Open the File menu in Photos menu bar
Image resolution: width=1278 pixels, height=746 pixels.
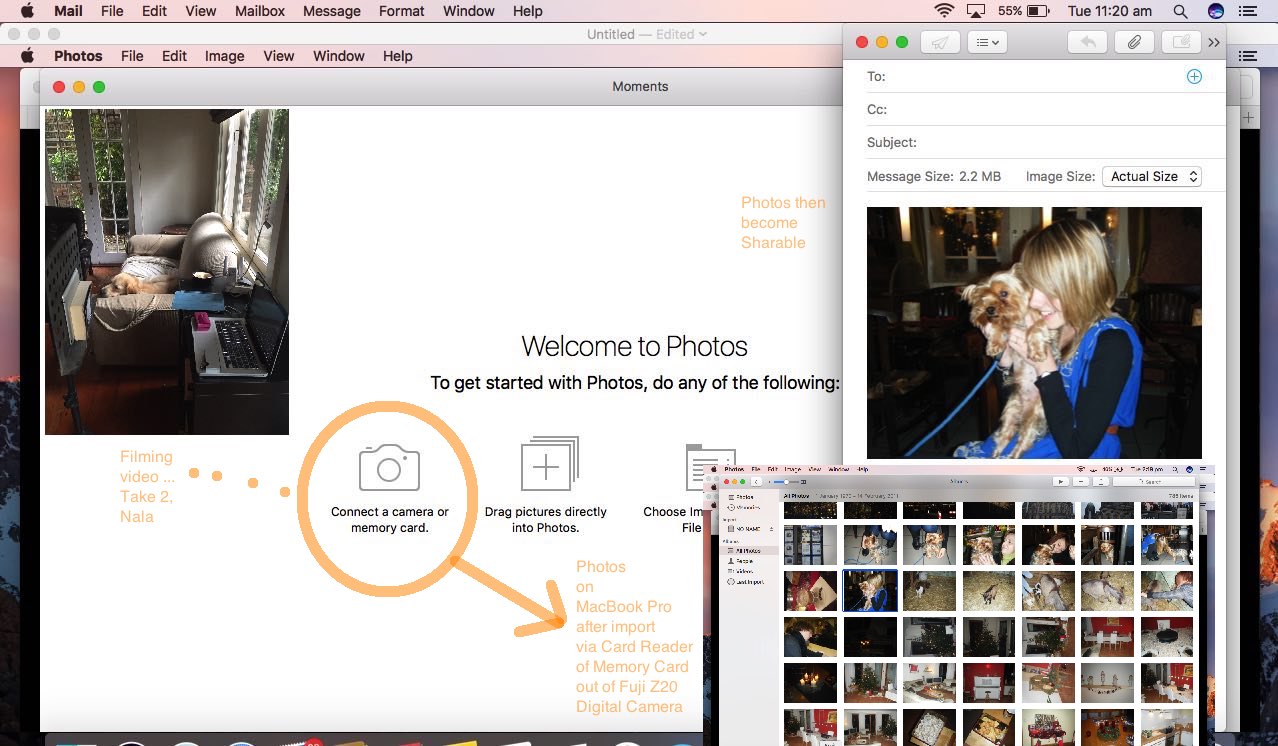[x=132, y=56]
